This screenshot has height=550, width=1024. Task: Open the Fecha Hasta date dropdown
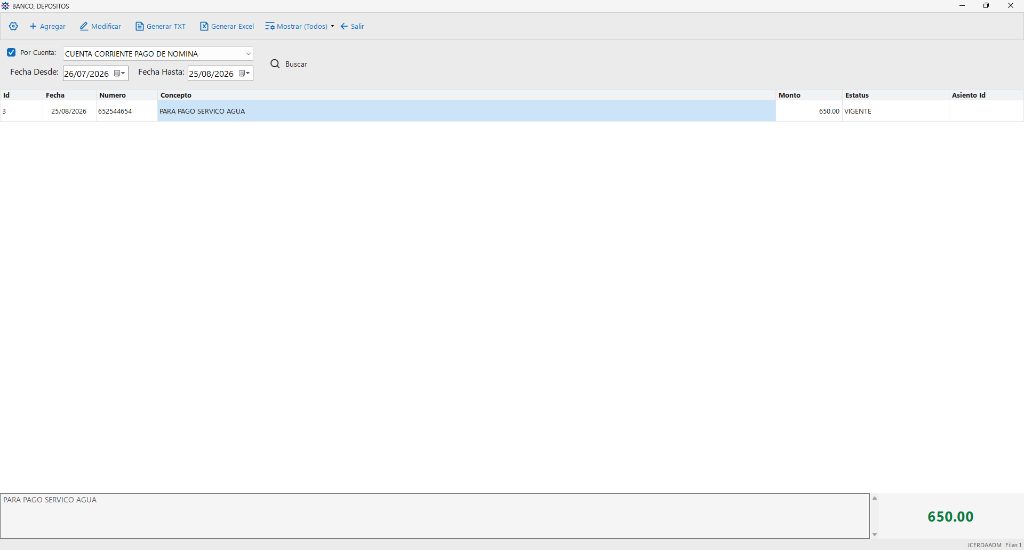244,74
